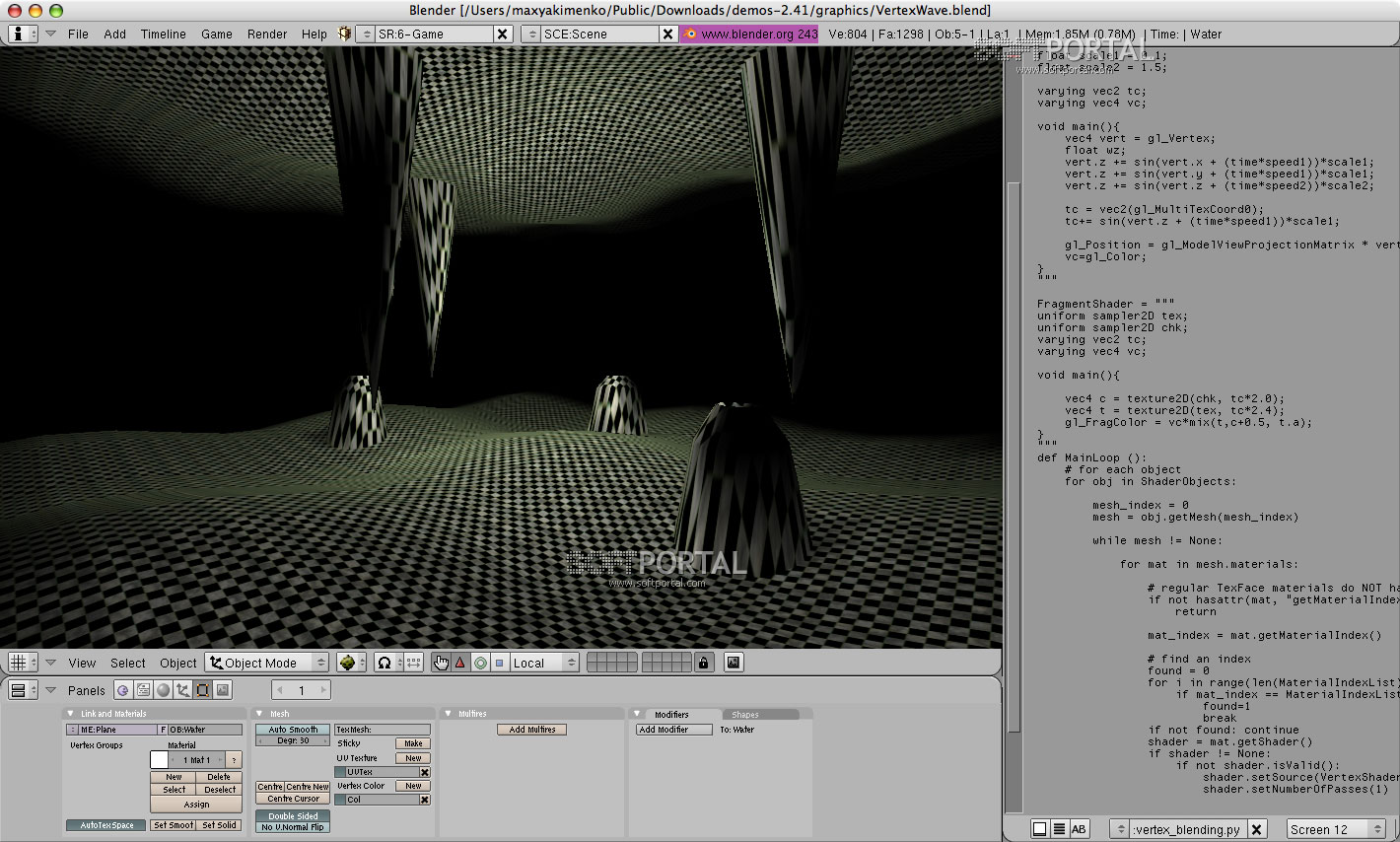The width and height of the screenshot is (1400, 842).
Task: Open the Object Mode dropdown
Action: (267, 663)
